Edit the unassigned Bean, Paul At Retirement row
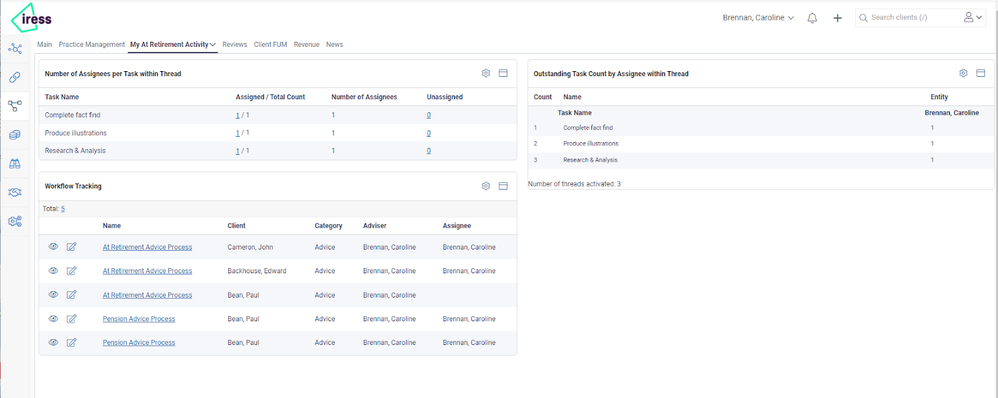The width and height of the screenshot is (998, 398). tap(72, 295)
